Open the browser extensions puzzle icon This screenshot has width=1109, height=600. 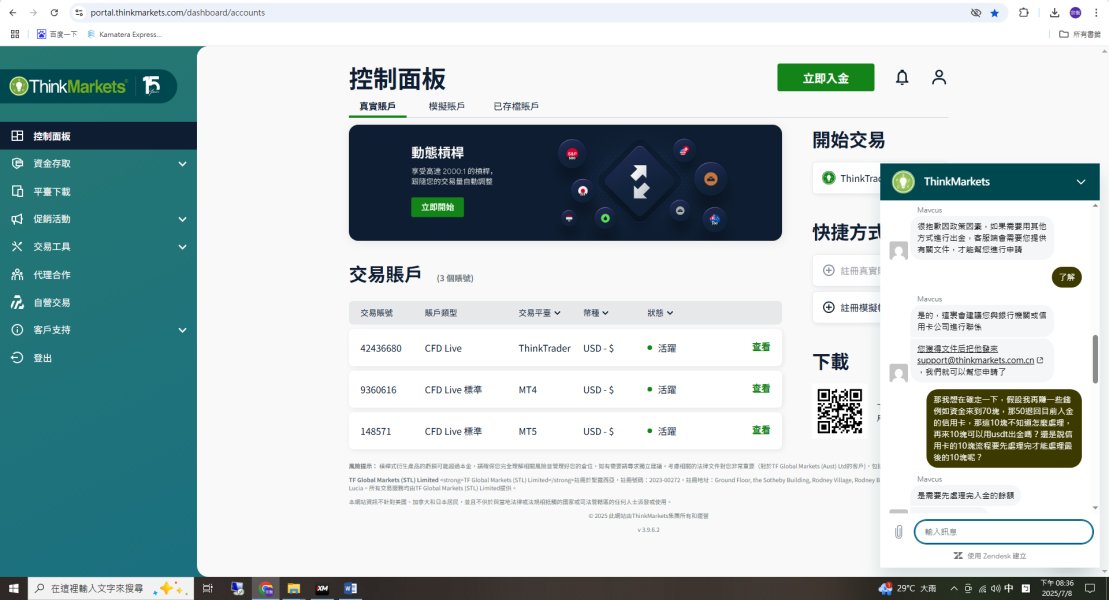pyautogui.click(x=1023, y=13)
